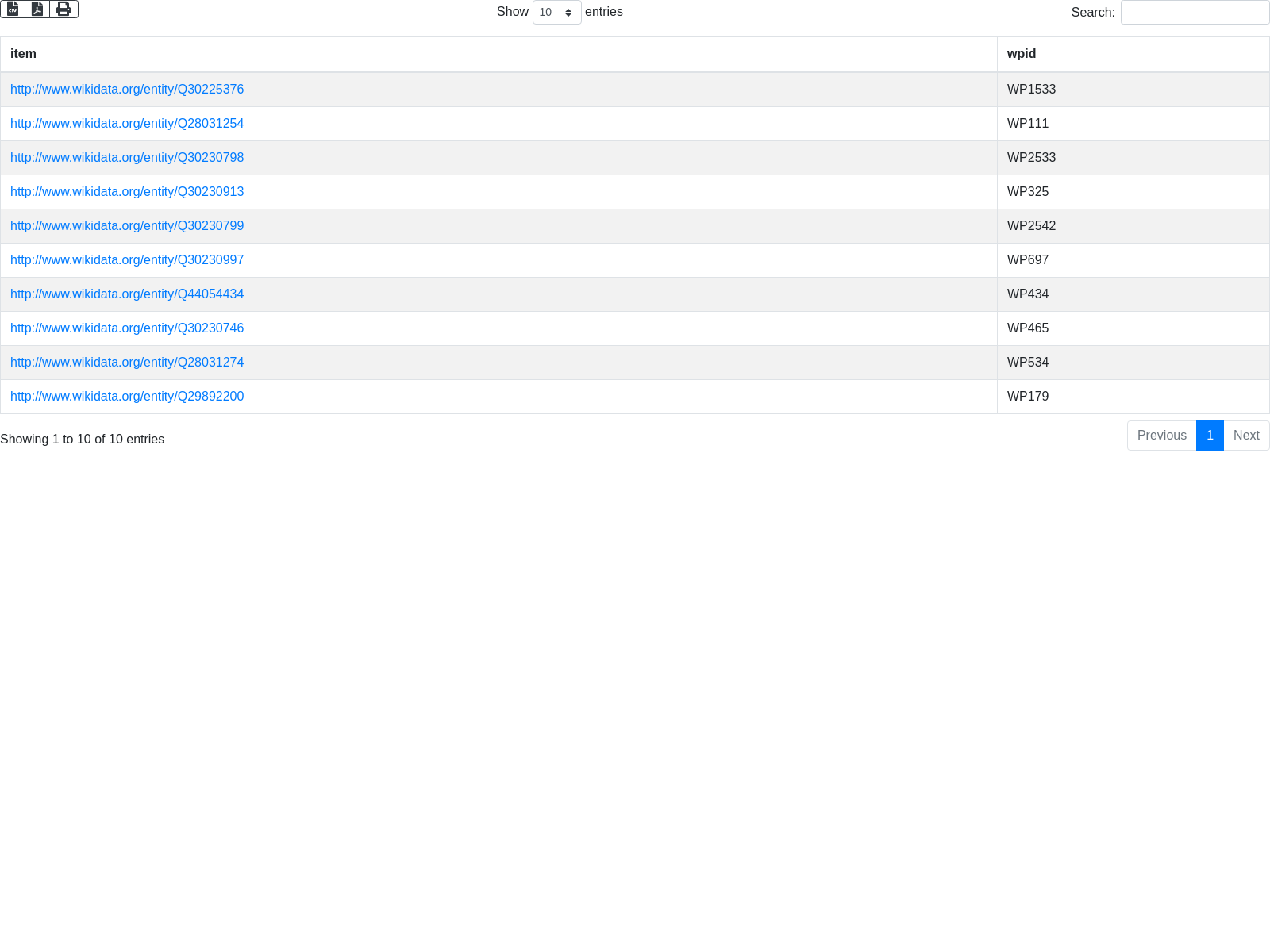Image resolution: width=1270 pixels, height=952 pixels.
Task: Open the Q30230913 entity link
Action: coord(127,192)
